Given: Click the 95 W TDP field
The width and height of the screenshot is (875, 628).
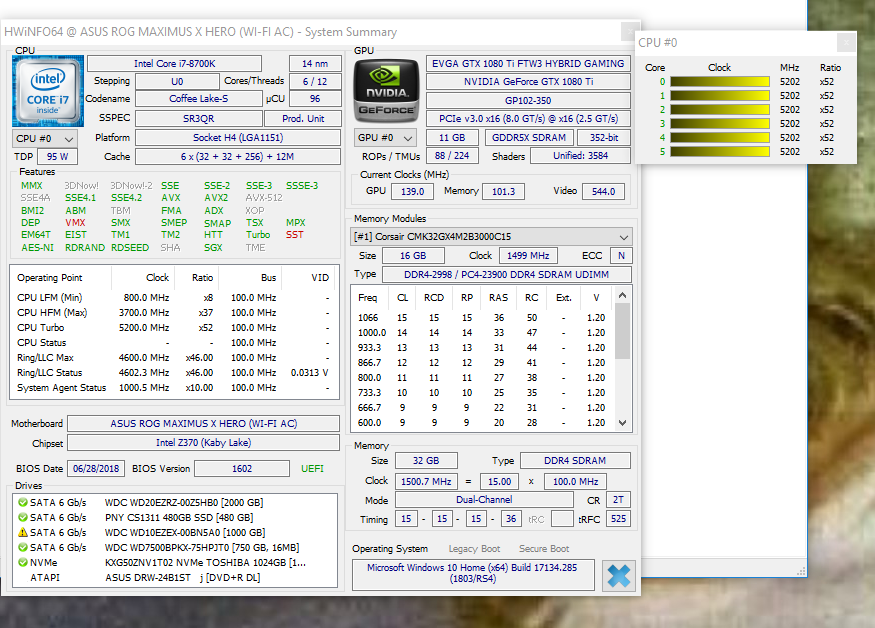Looking at the screenshot, I should 57,157.
